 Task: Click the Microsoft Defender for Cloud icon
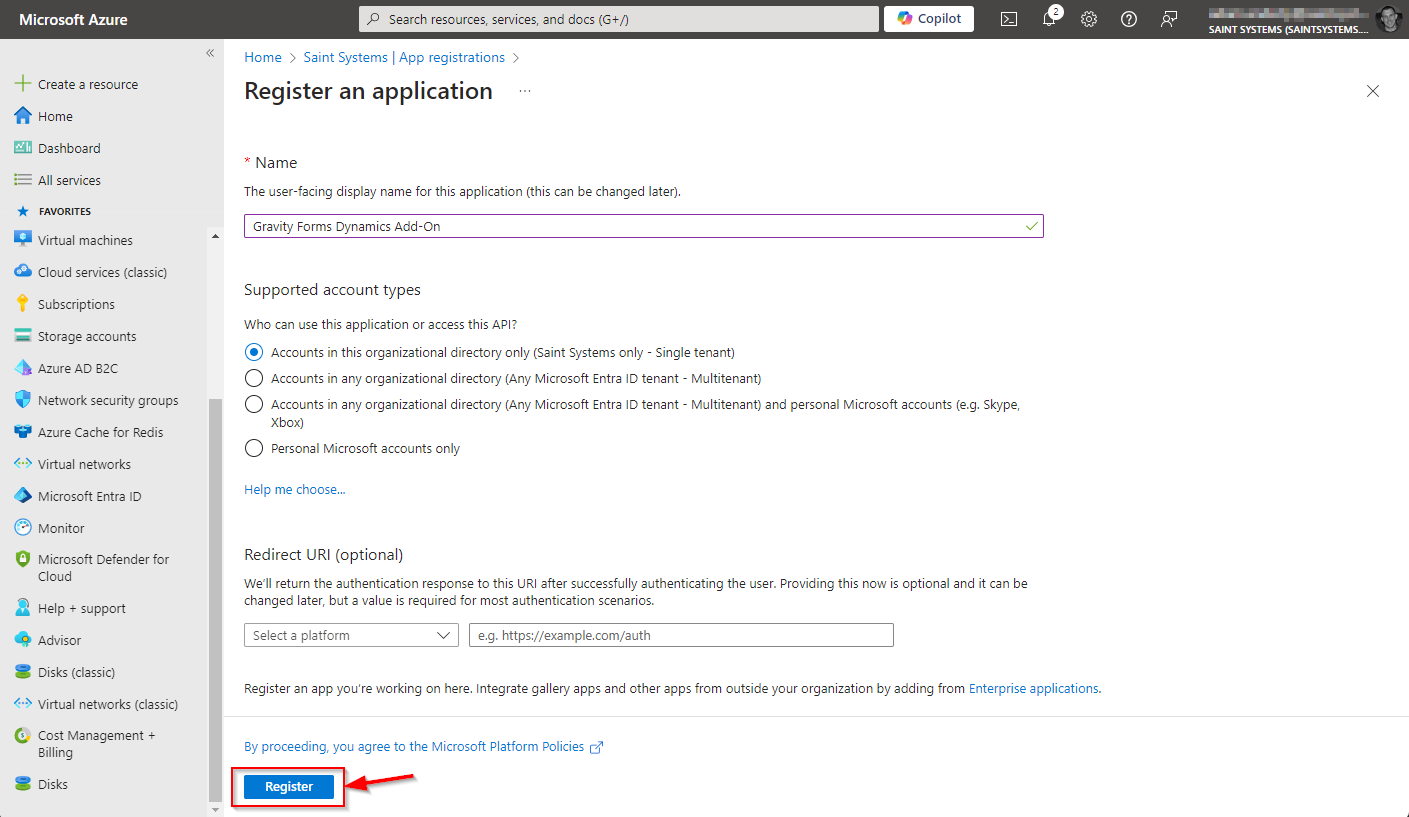coord(23,560)
